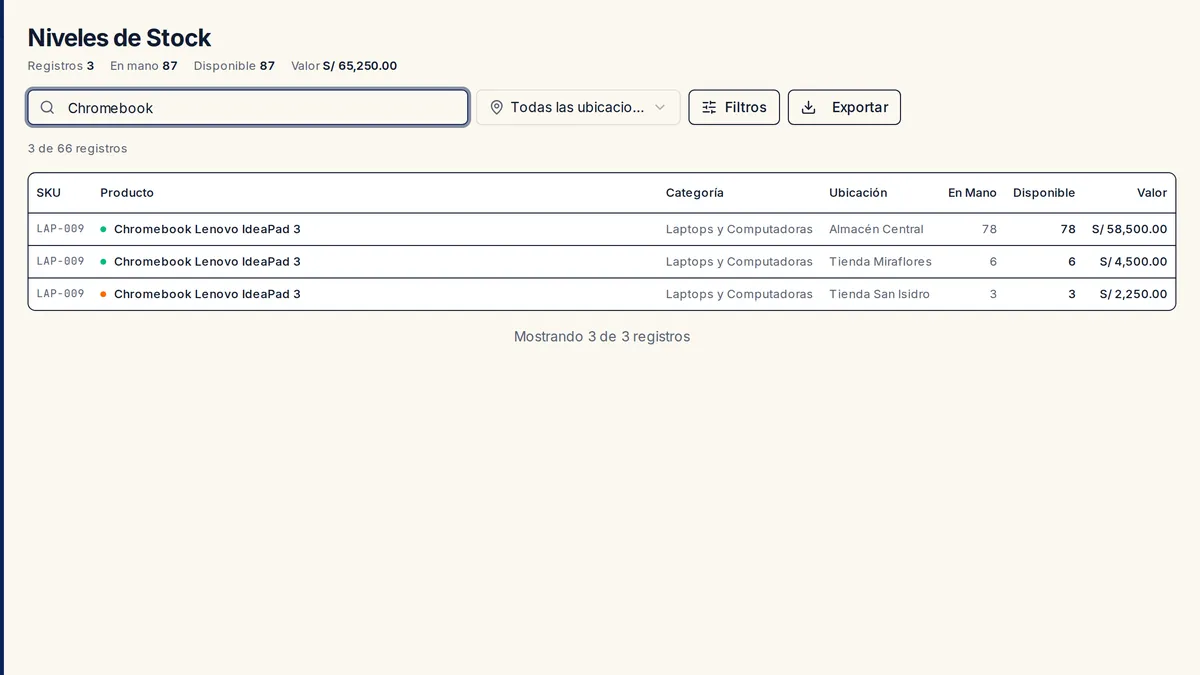Select the Tienda Miraflores stock row
The image size is (1200, 675).
pos(602,261)
